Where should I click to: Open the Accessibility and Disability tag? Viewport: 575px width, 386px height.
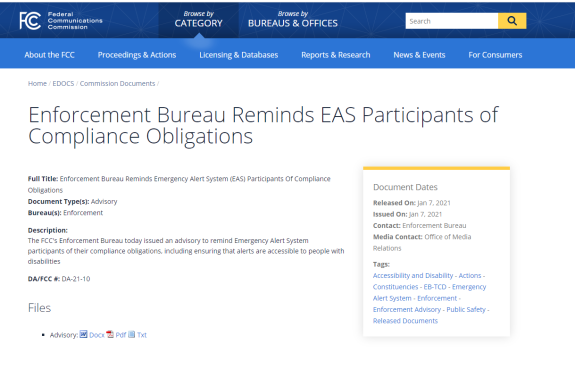pyautogui.click(x=413, y=275)
